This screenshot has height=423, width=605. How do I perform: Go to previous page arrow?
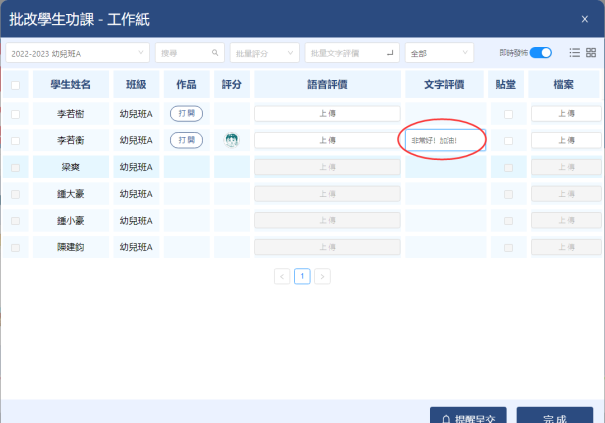click(282, 276)
